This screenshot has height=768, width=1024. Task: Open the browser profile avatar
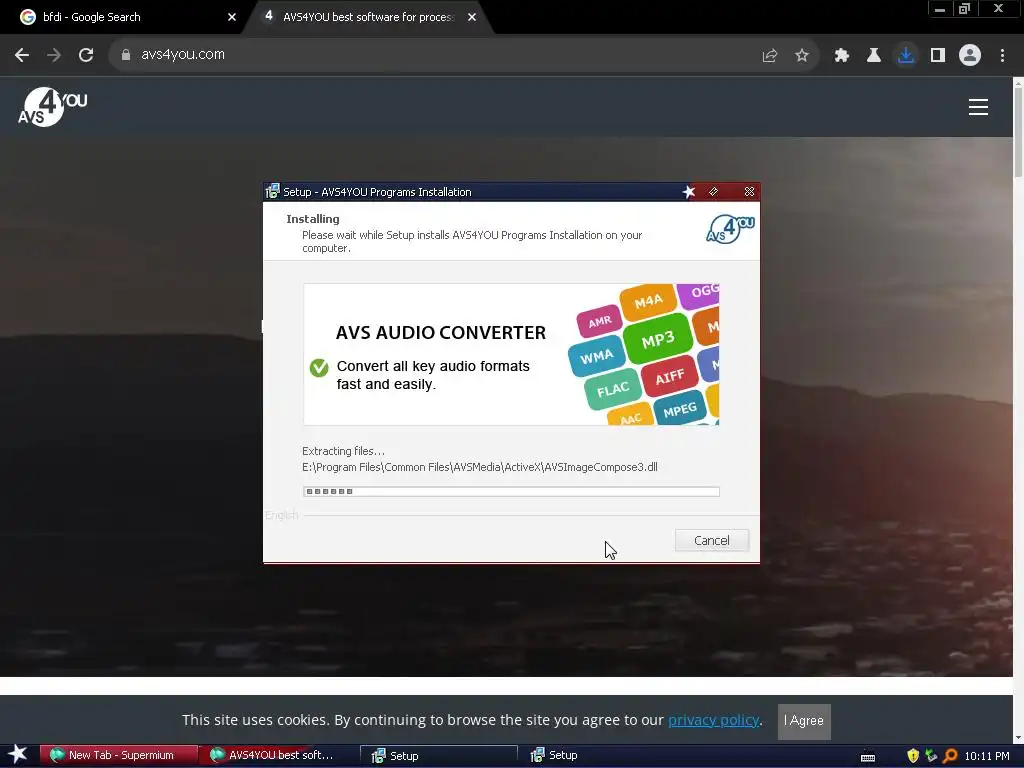pos(970,56)
